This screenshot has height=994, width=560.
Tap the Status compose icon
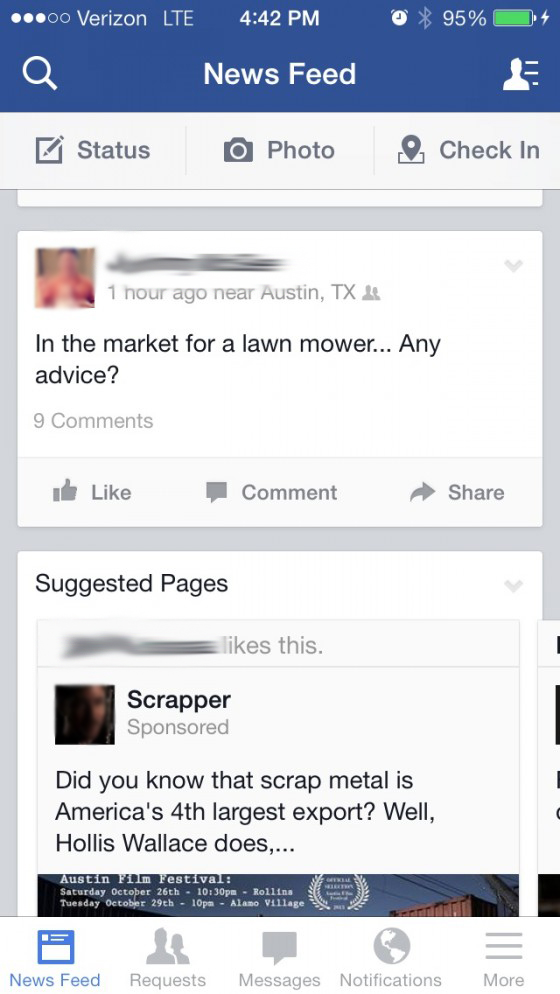(x=49, y=150)
